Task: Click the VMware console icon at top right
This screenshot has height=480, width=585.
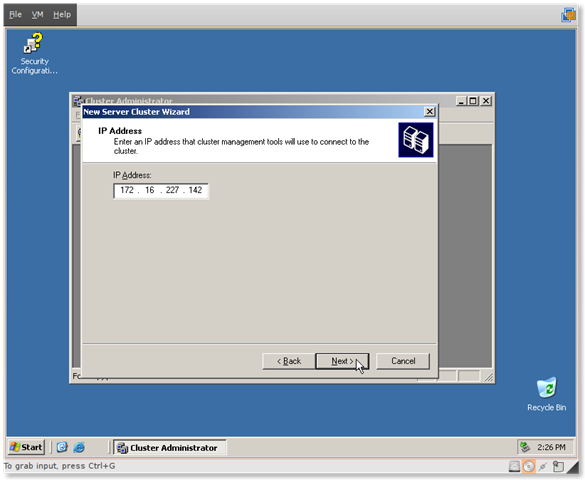Action: click(568, 15)
